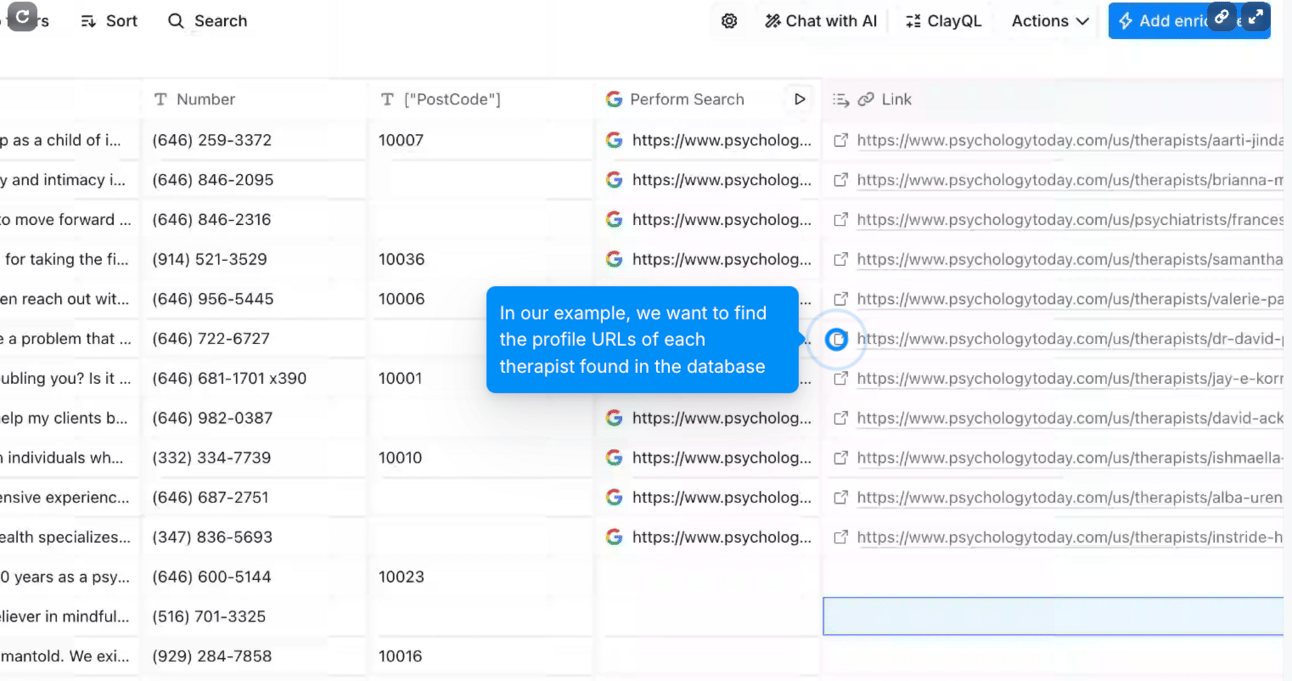Select phone number (646) 681-1701 x390
The width and height of the screenshot is (1292, 681).
coord(229,378)
